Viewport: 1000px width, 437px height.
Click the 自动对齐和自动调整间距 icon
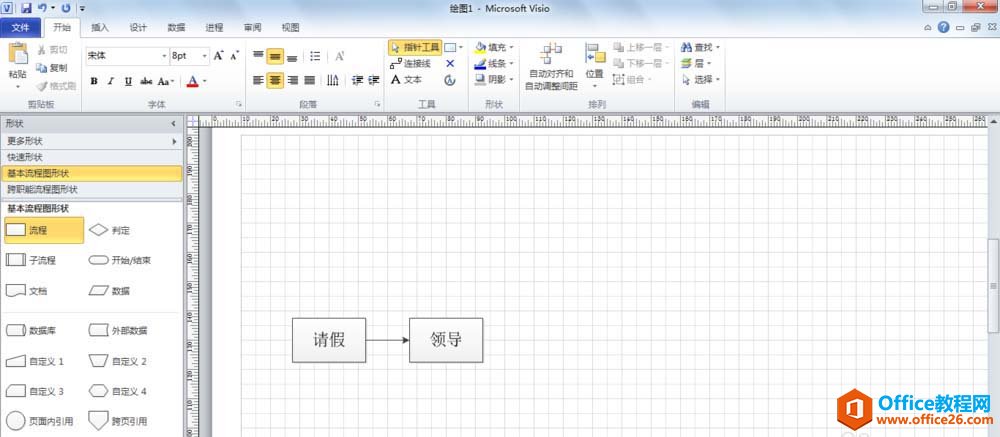click(550, 54)
